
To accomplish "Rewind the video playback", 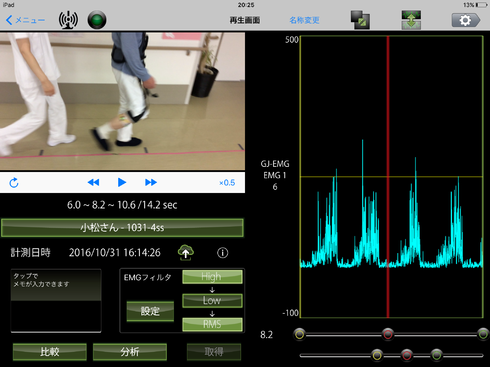I will click(93, 182).
